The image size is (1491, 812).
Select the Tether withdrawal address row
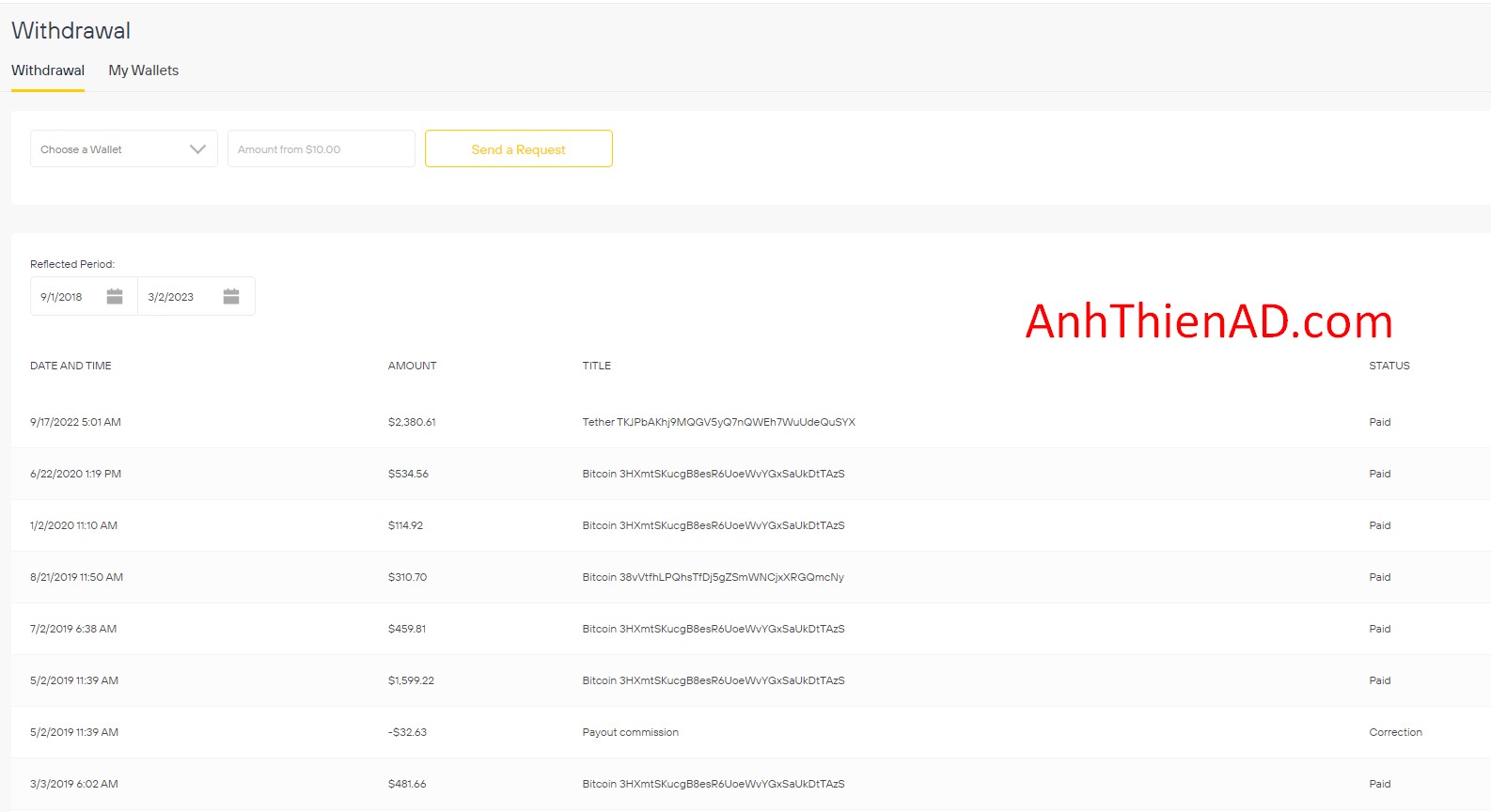click(718, 422)
